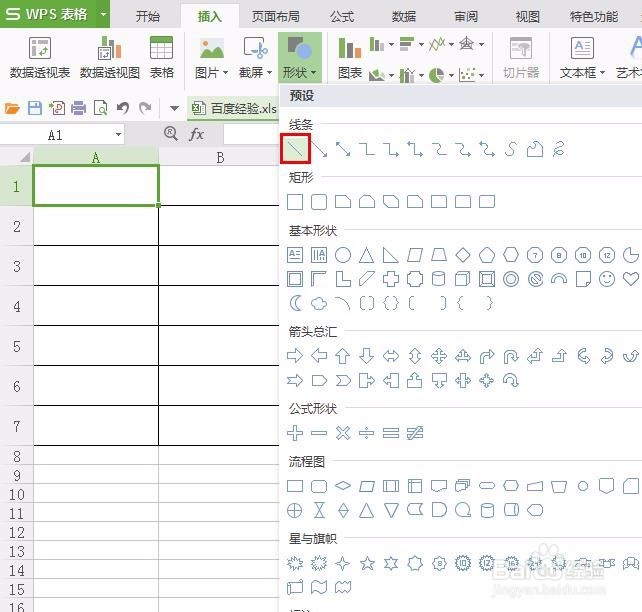This screenshot has height=612, width=642.
Task: Open the Text Box (文本框) dropdown
Action: 582,58
